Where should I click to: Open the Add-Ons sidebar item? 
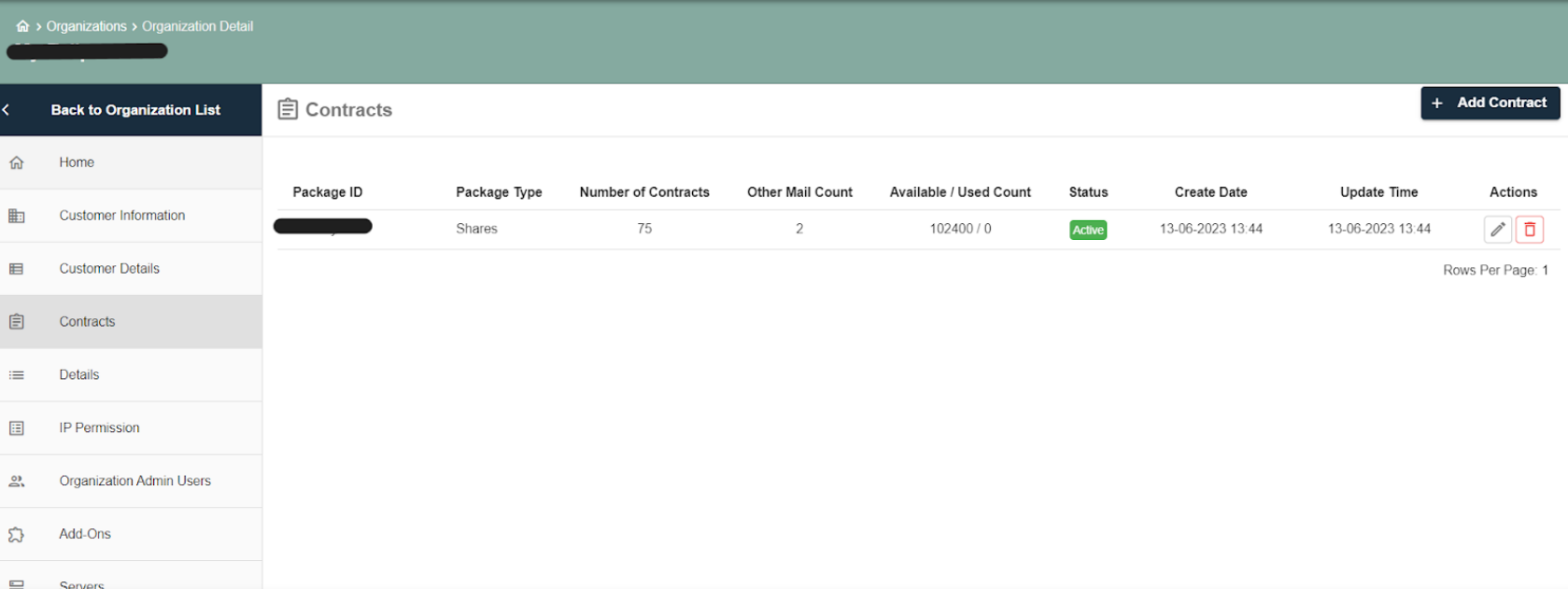(x=131, y=535)
